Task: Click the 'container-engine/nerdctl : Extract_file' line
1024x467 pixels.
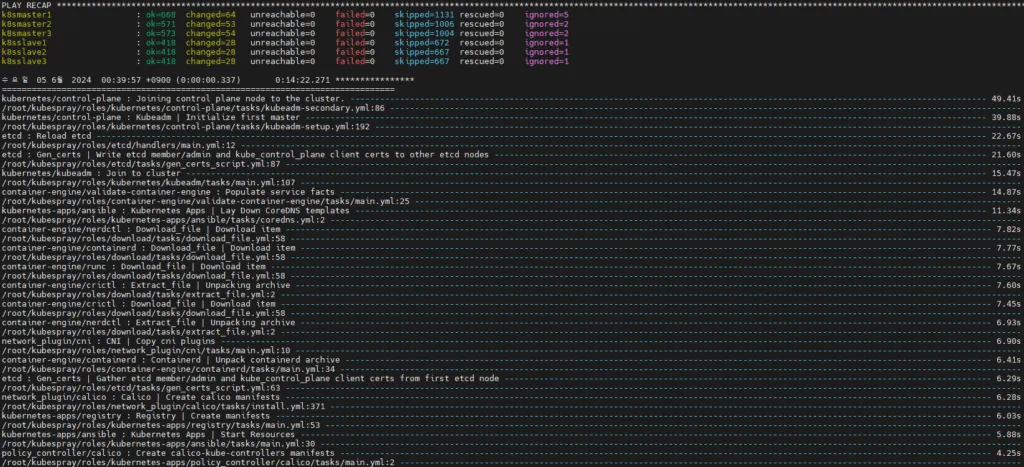Action: pyautogui.click(x=148, y=323)
